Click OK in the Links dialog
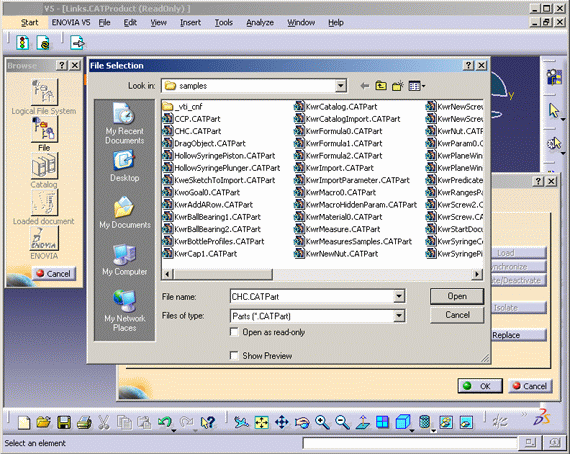 click(480, 386)
